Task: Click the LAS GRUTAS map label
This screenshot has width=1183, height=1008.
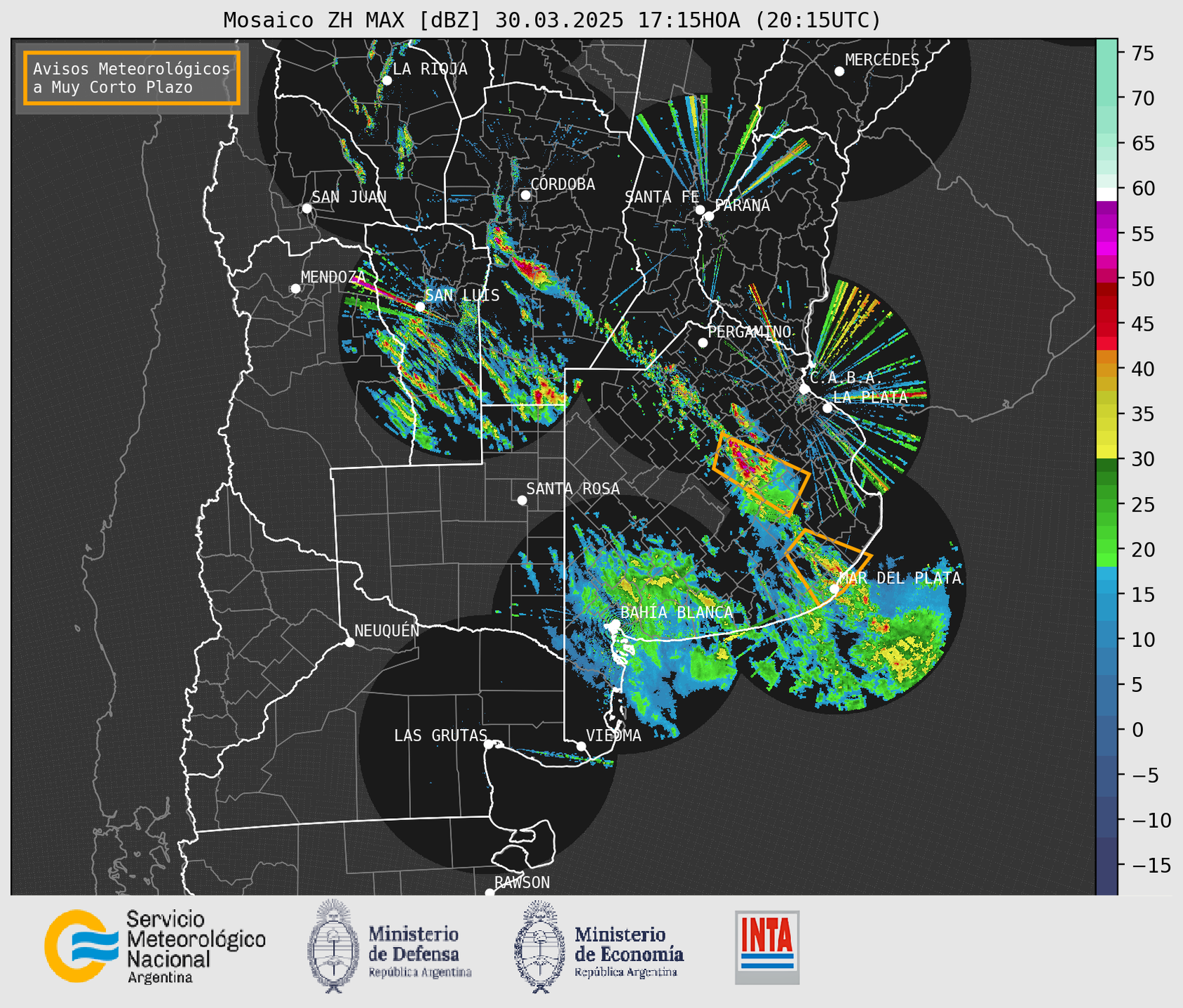Action: 440,735
